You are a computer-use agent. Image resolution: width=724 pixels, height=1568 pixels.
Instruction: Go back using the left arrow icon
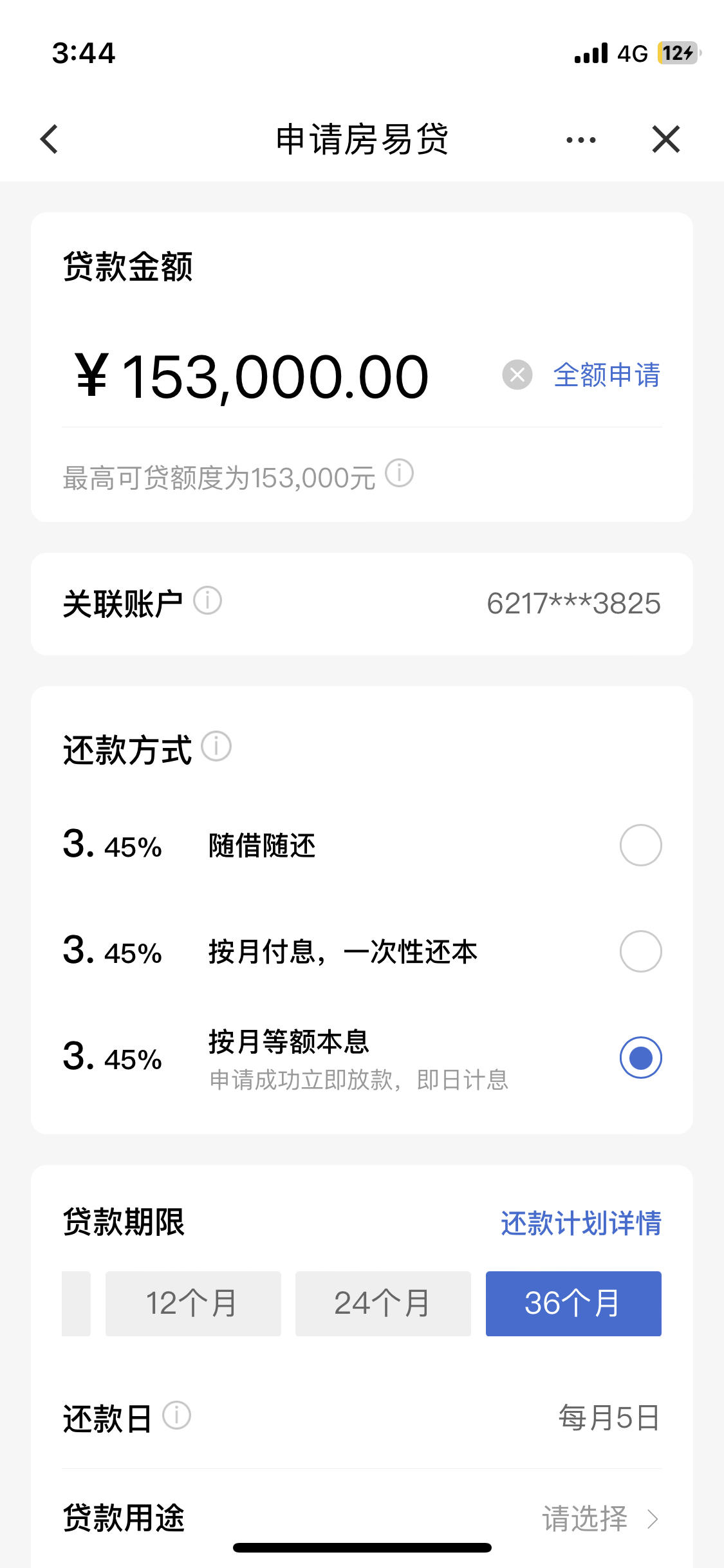[50, 139]
